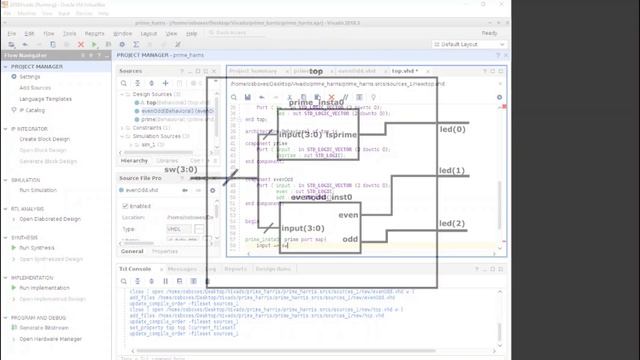Open the File menu
The height and width of the screenshot is (360, 640).
coord(11,33)
